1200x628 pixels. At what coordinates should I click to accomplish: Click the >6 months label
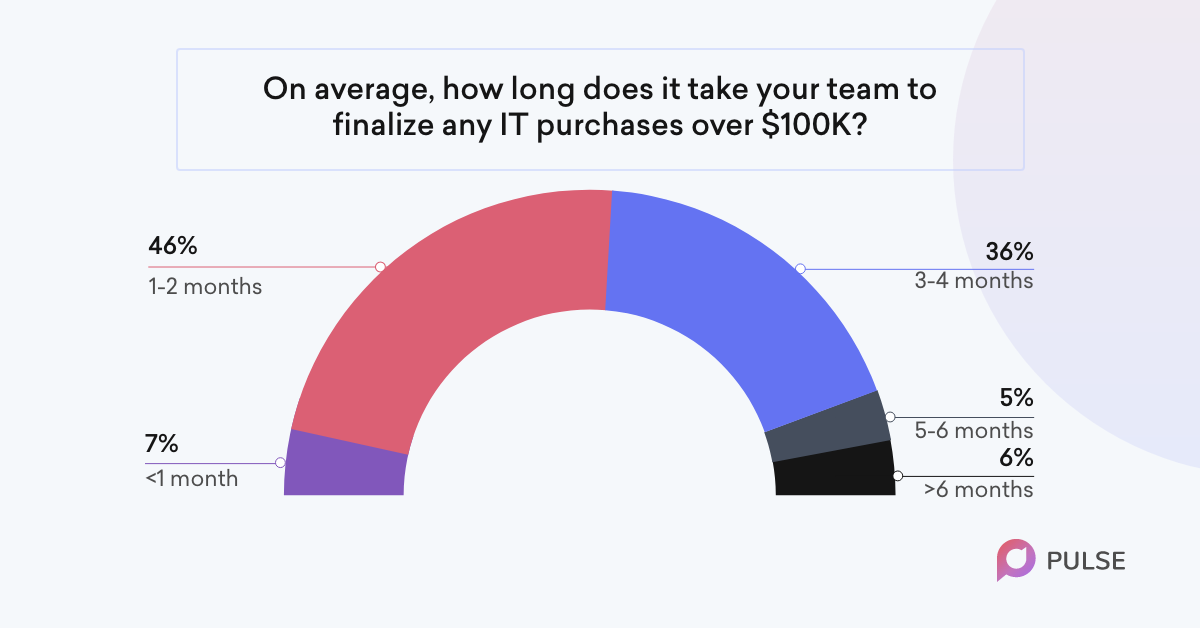[x=979, y=490]
